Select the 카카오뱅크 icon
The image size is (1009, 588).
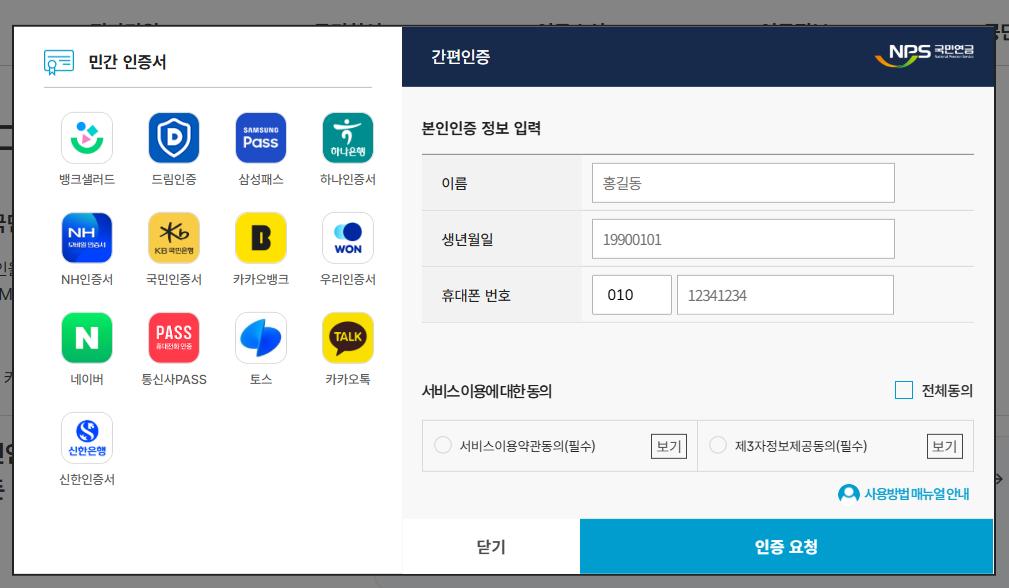(261, 238)
